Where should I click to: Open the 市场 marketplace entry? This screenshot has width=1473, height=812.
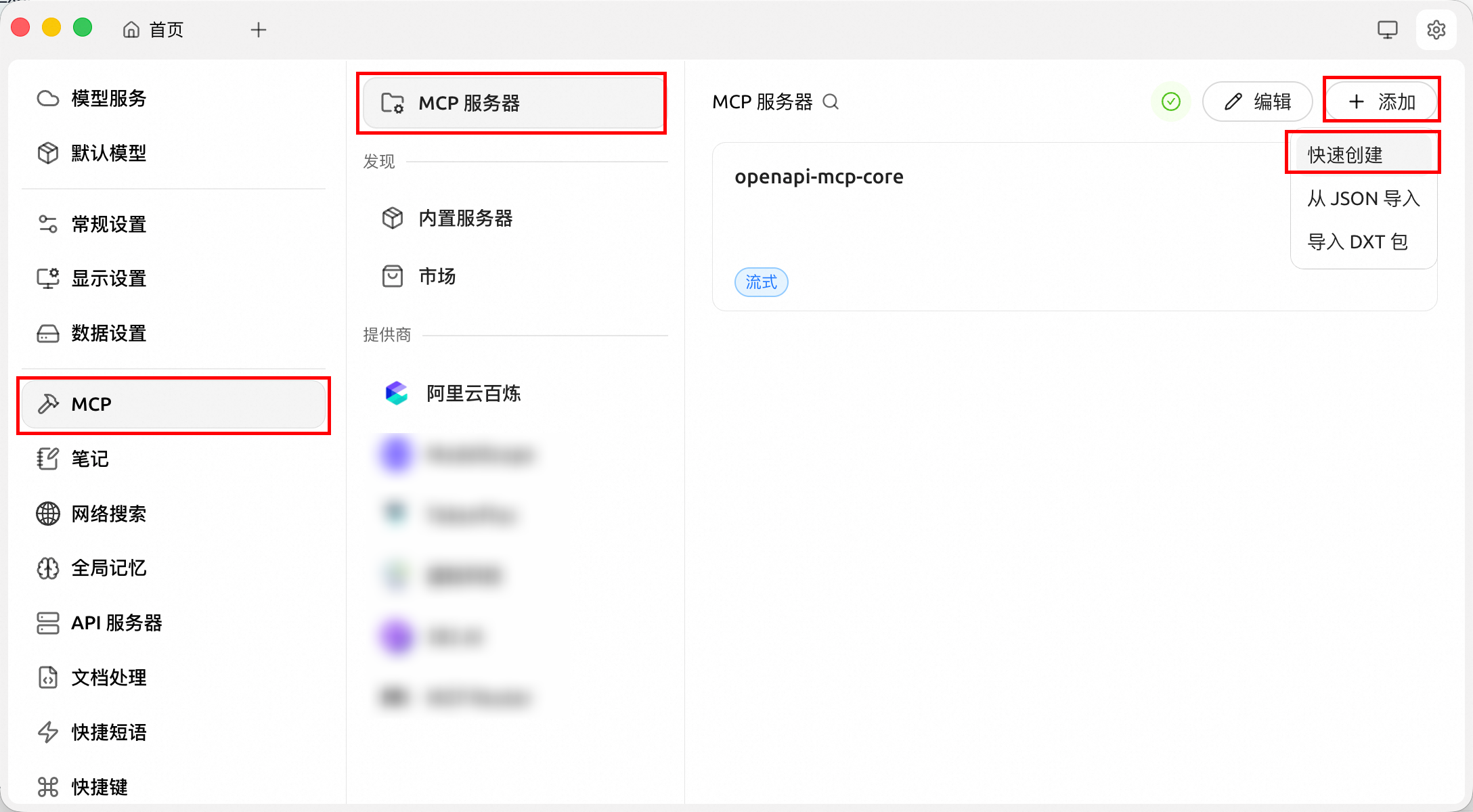tap(437, 277)
